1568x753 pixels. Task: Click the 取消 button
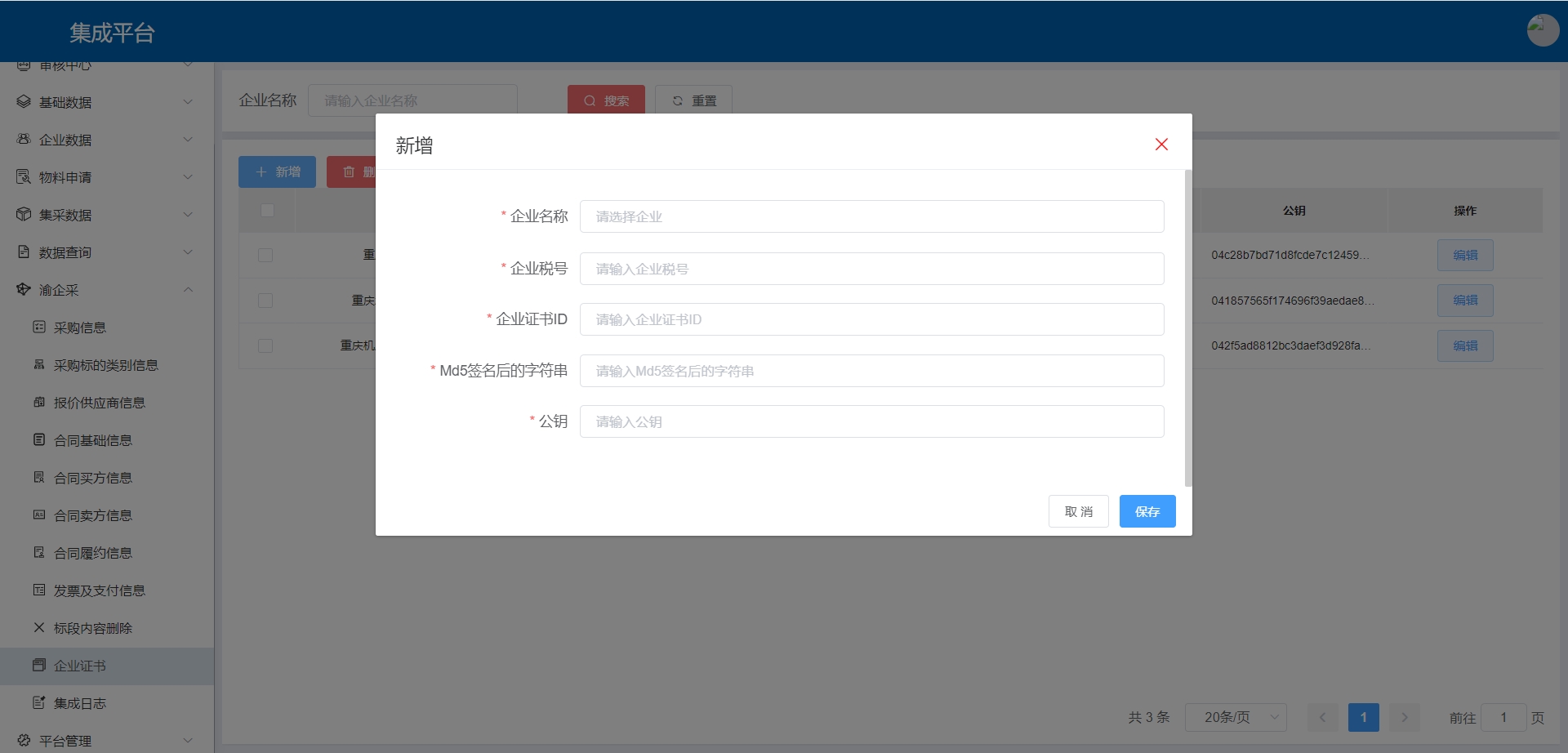(x=1078, y=511)
